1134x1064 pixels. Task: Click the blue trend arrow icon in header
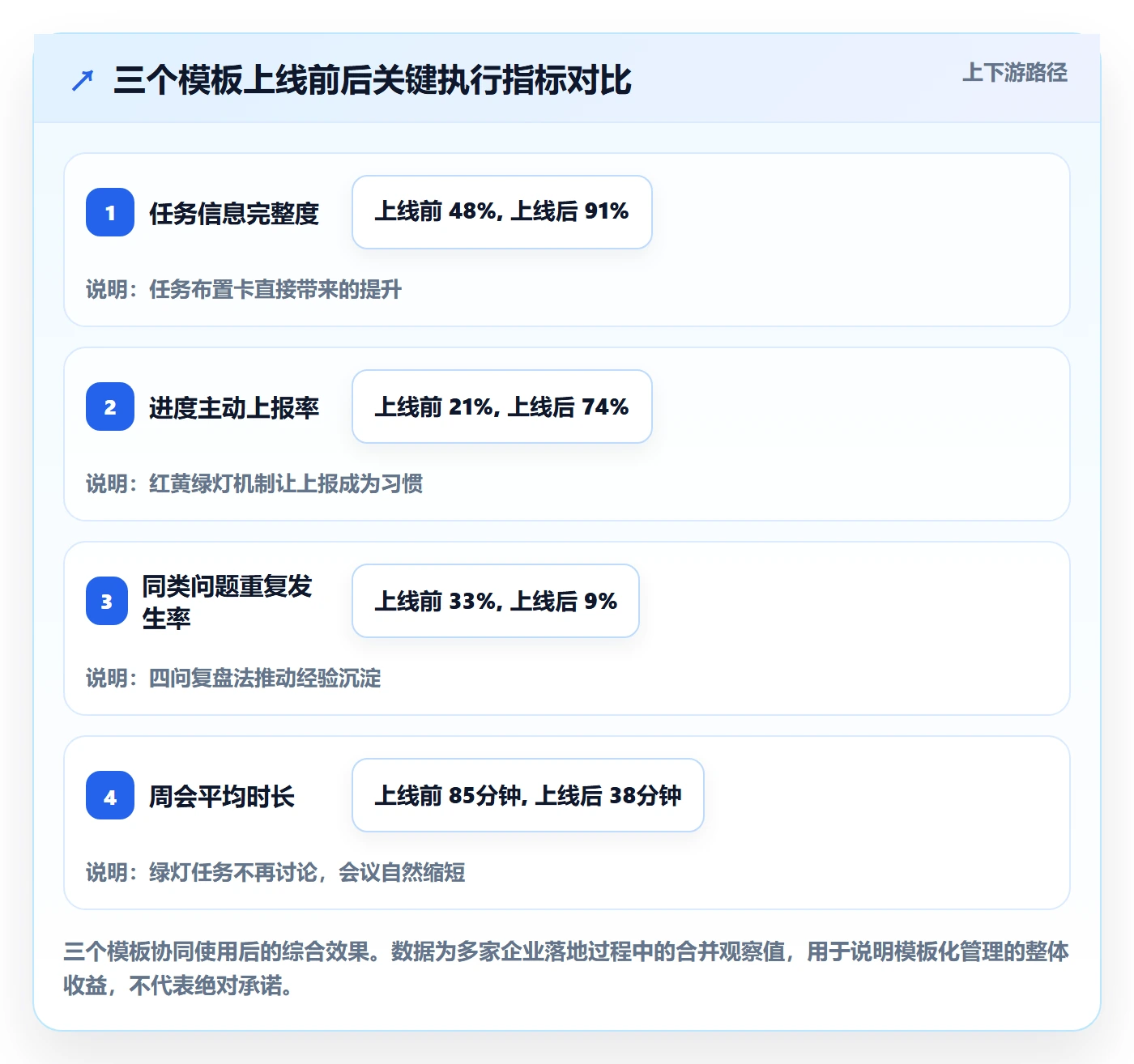click(x=83, y=80)
